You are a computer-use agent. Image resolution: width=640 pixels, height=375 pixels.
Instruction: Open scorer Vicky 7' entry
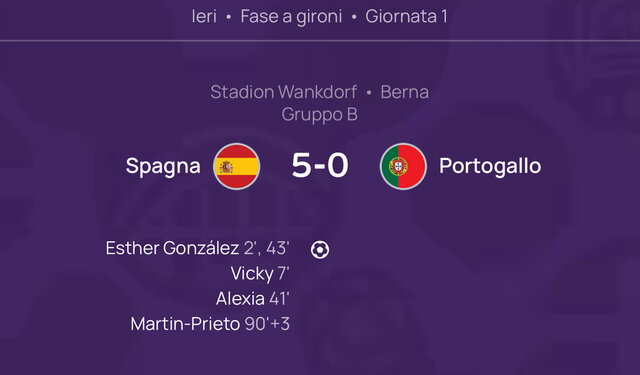point(260,274)
